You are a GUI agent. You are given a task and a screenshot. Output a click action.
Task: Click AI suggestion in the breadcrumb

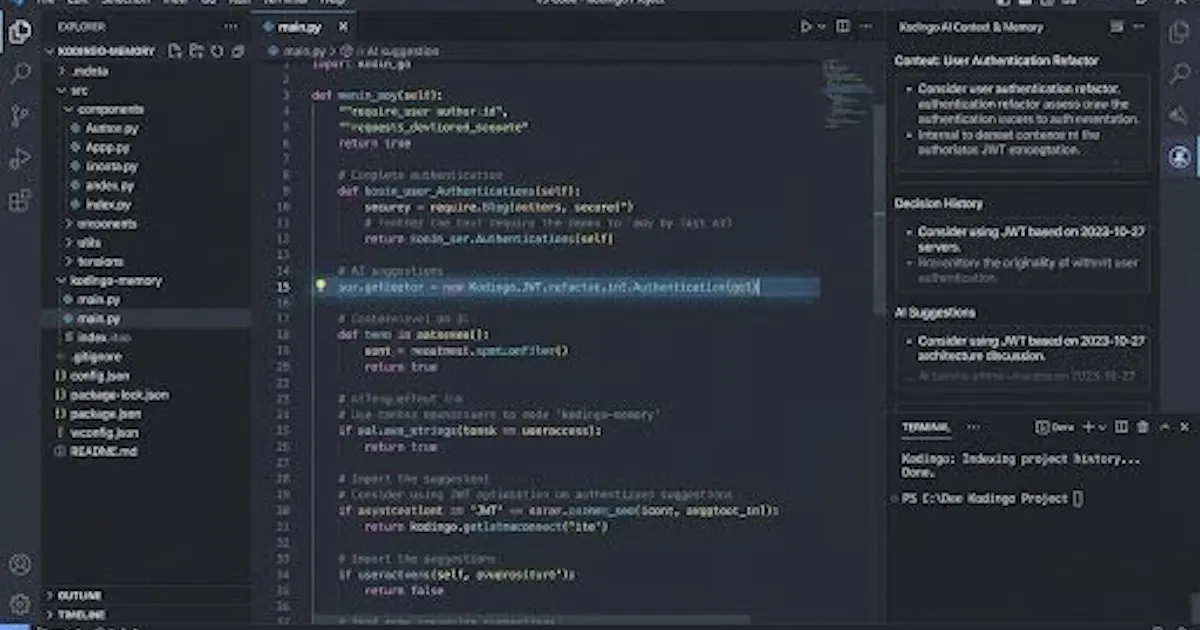point(402,50)
